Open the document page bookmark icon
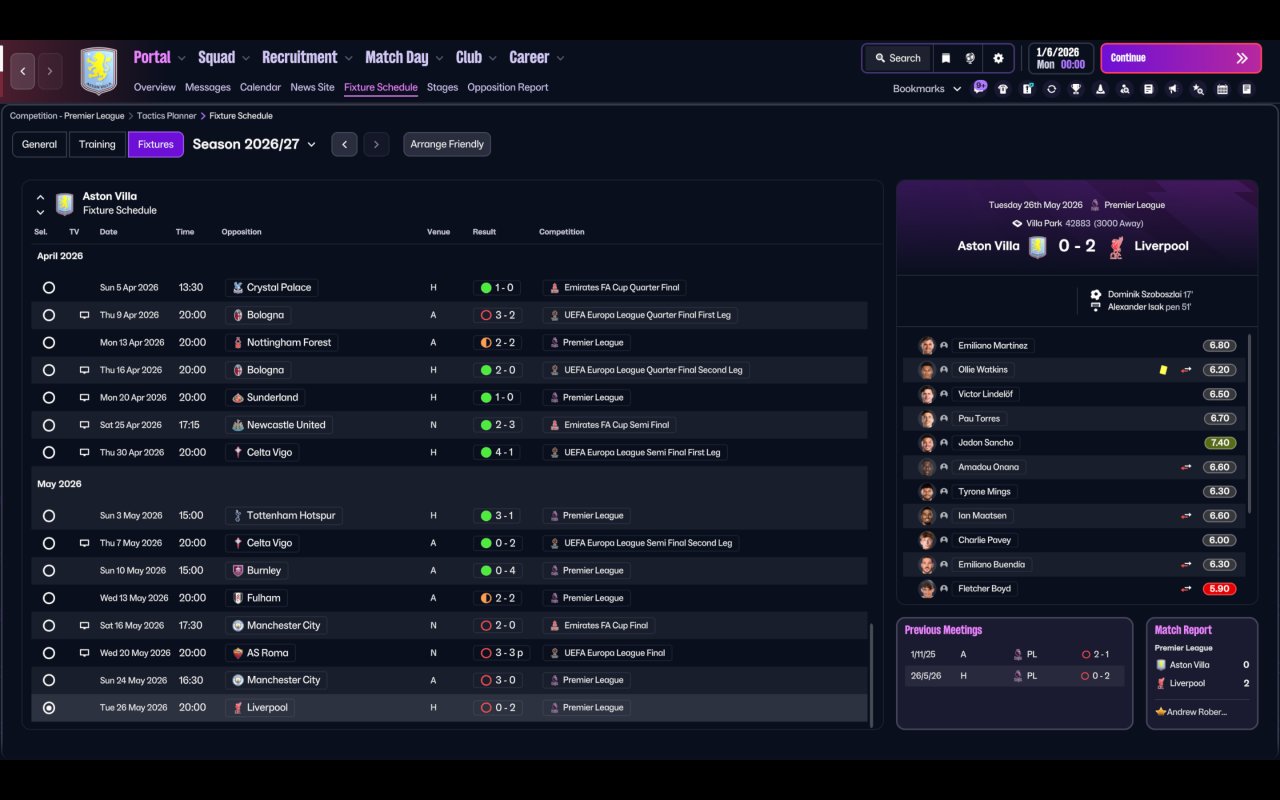Image resolution: width=1280 pixels, height=800 pixels. click(1149, 89)
